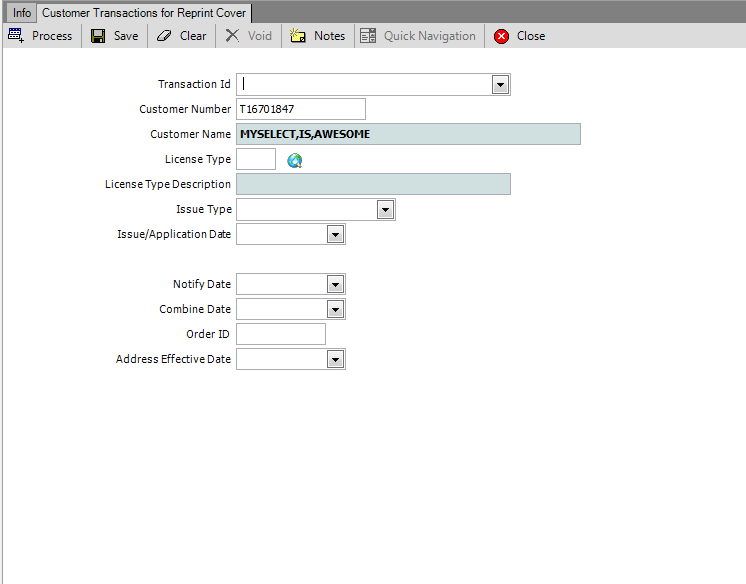Click the Void X icon
The width and height of the screenshot is (746, 584).
coord(232,36)
